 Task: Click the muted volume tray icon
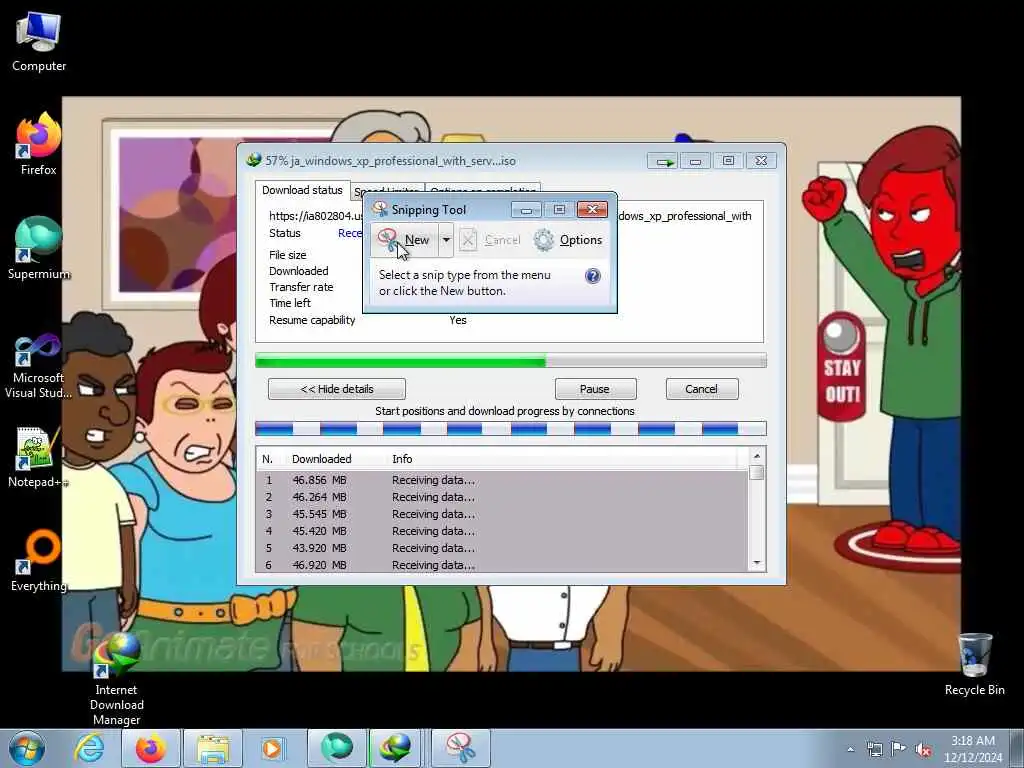923,749
